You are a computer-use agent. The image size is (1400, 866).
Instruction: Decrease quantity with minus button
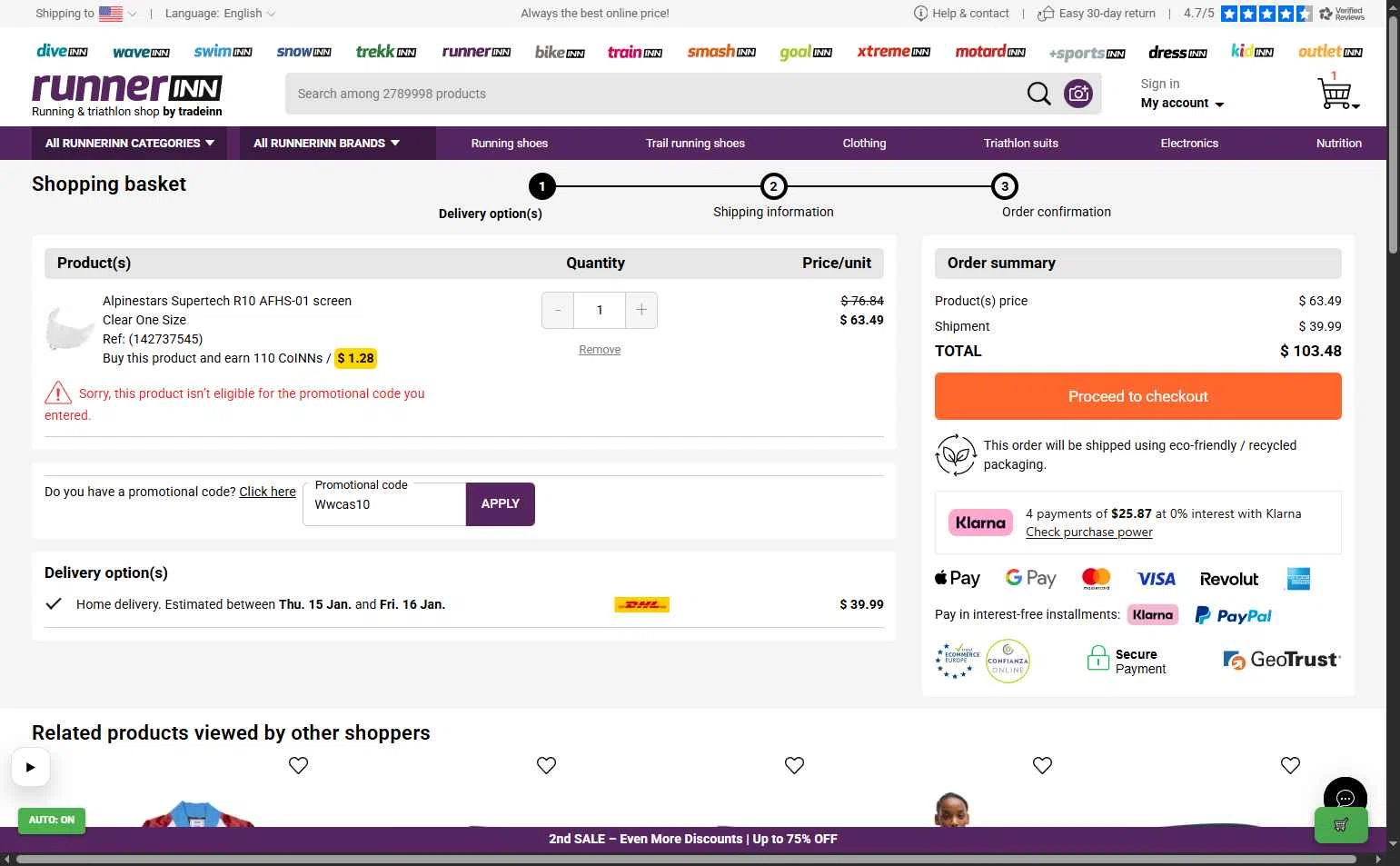coord(558,311)
